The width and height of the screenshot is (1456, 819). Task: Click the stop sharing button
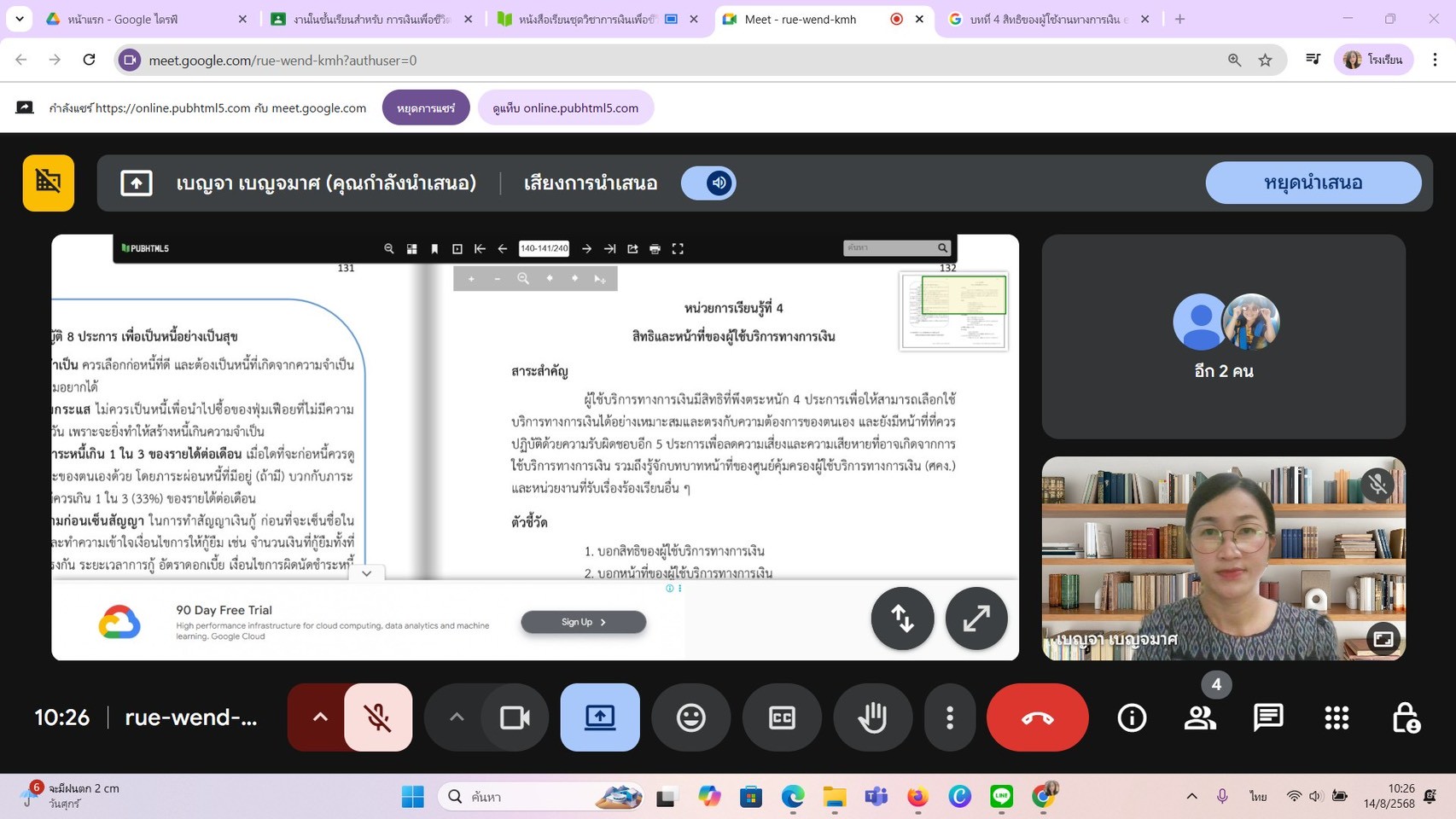coord(426,108)
